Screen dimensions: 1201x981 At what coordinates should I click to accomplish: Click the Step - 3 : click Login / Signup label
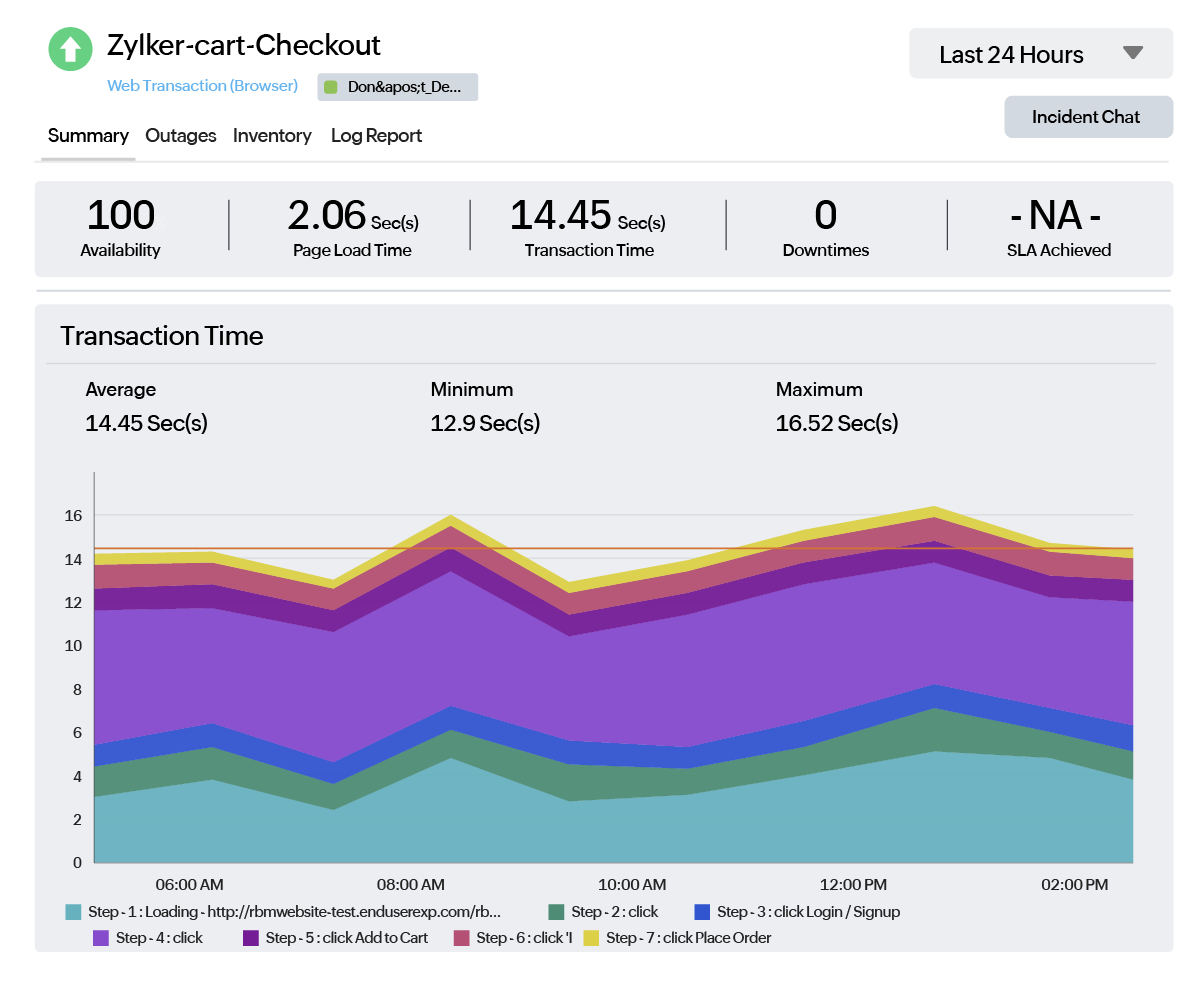coord(809,912)
